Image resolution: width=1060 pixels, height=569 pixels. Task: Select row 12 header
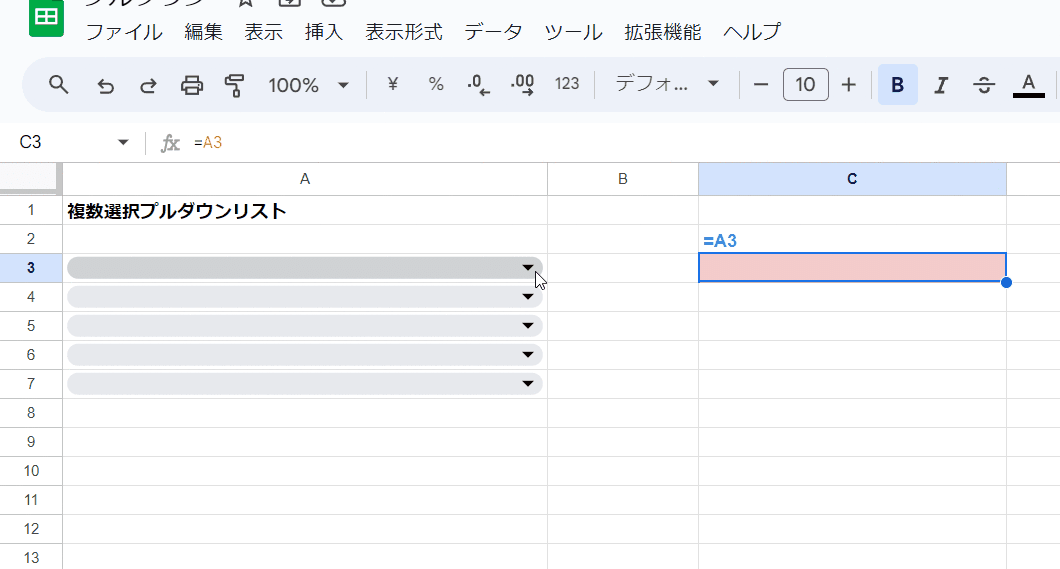coord(31,529)
